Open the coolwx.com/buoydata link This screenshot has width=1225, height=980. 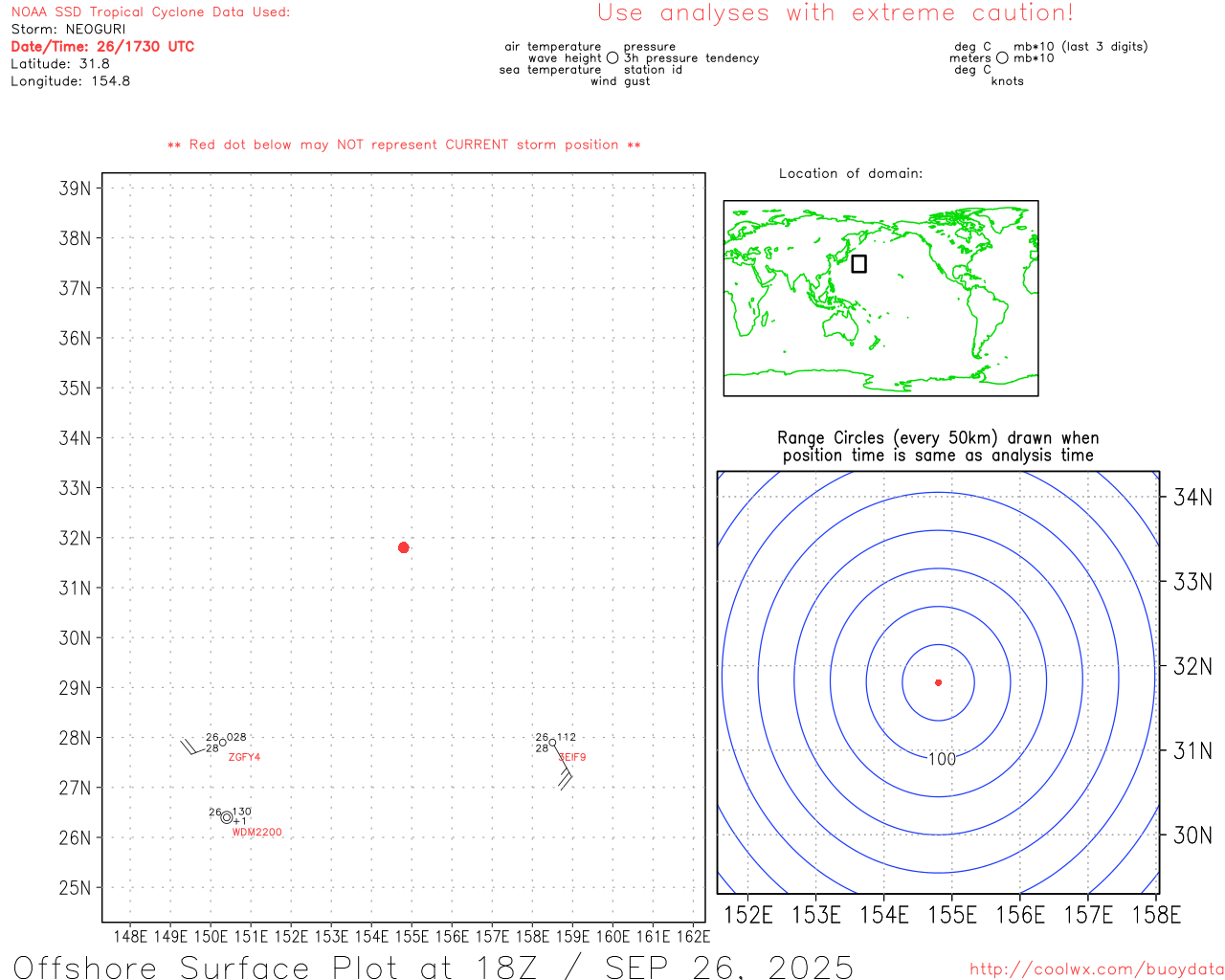click(x=1097, y=969)
